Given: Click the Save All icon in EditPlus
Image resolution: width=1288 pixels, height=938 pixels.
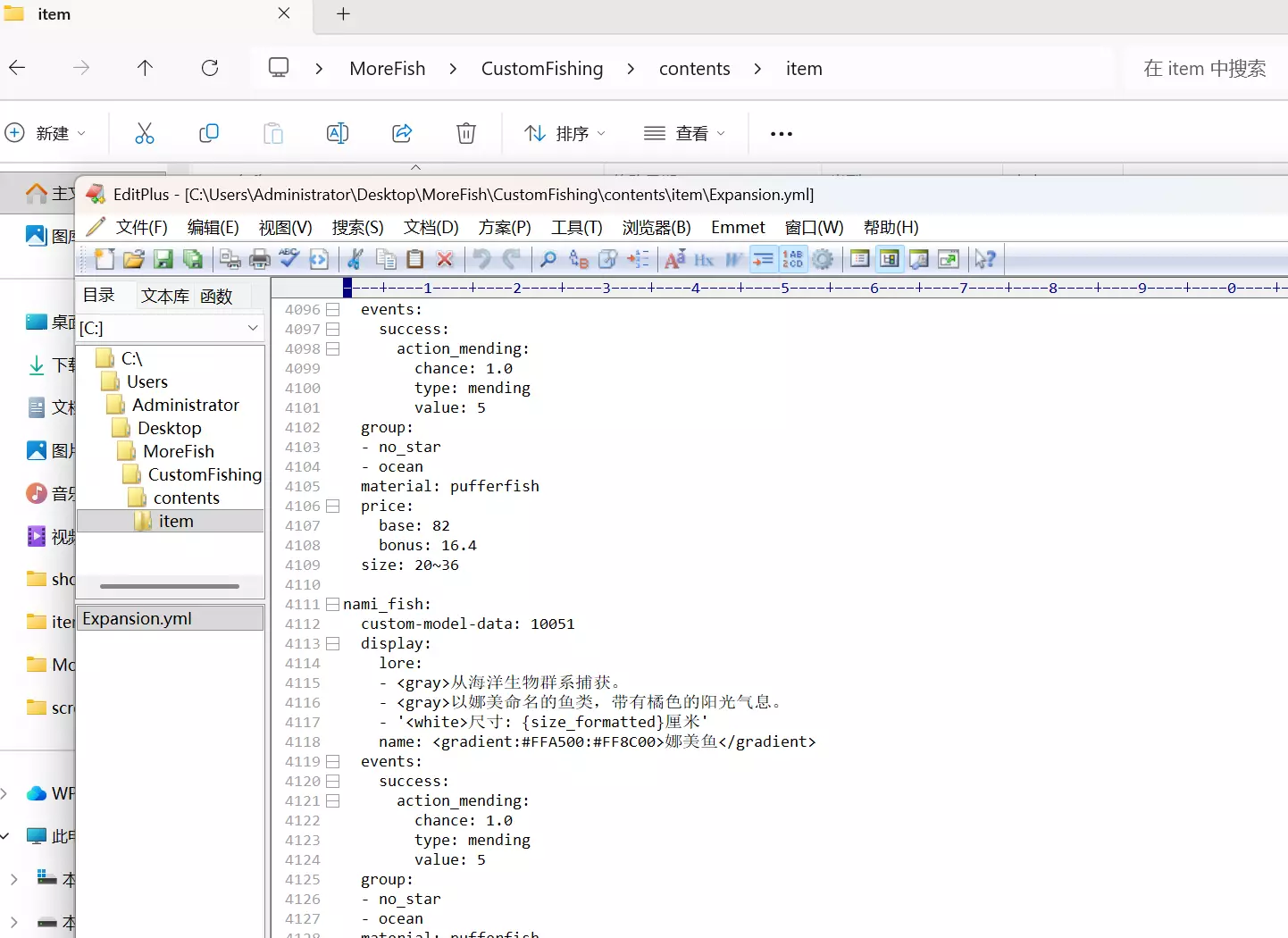Looking at the screenshot, I should coord(193,259).
